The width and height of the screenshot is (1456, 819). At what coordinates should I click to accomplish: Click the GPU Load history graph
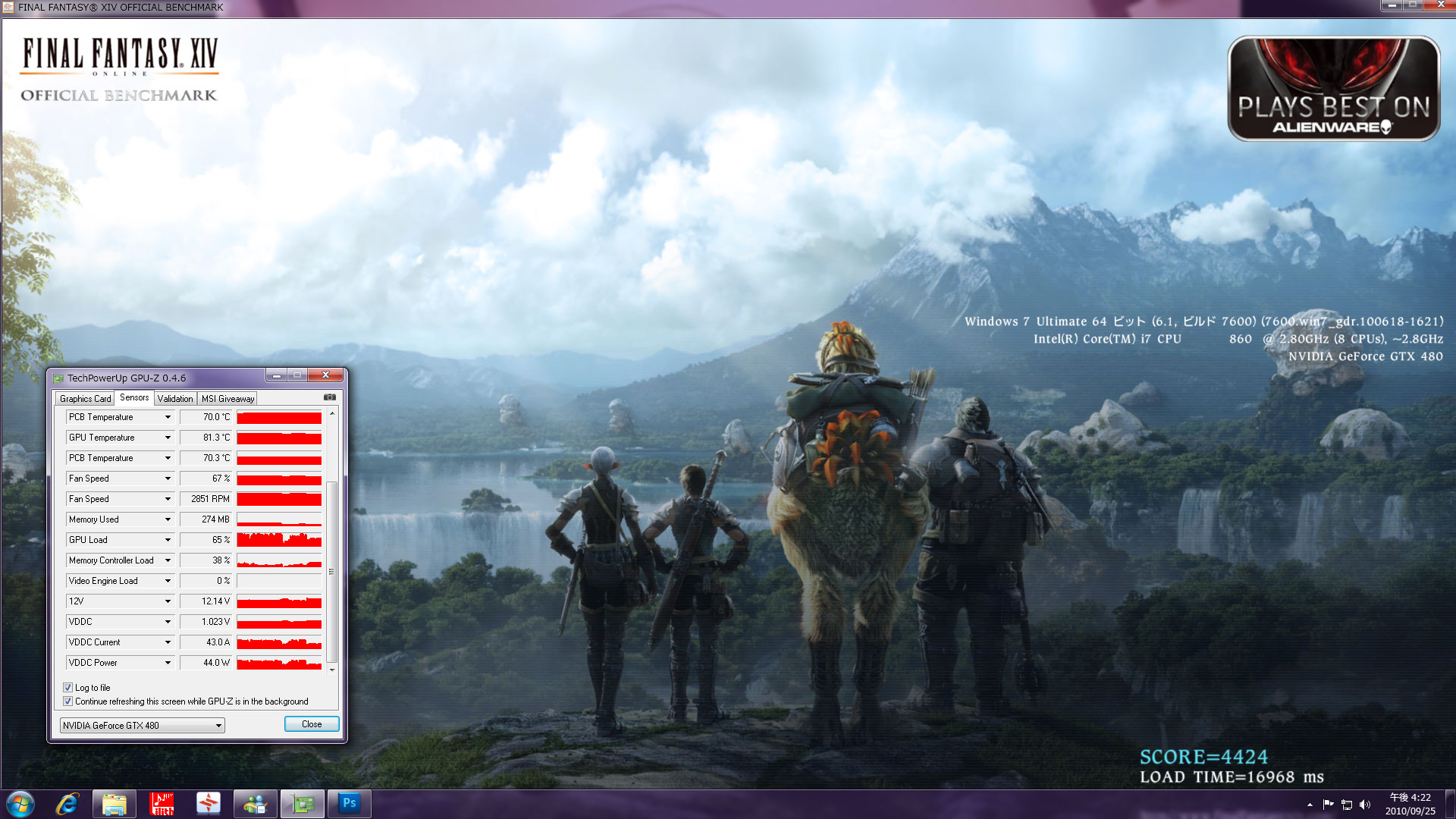279,540
